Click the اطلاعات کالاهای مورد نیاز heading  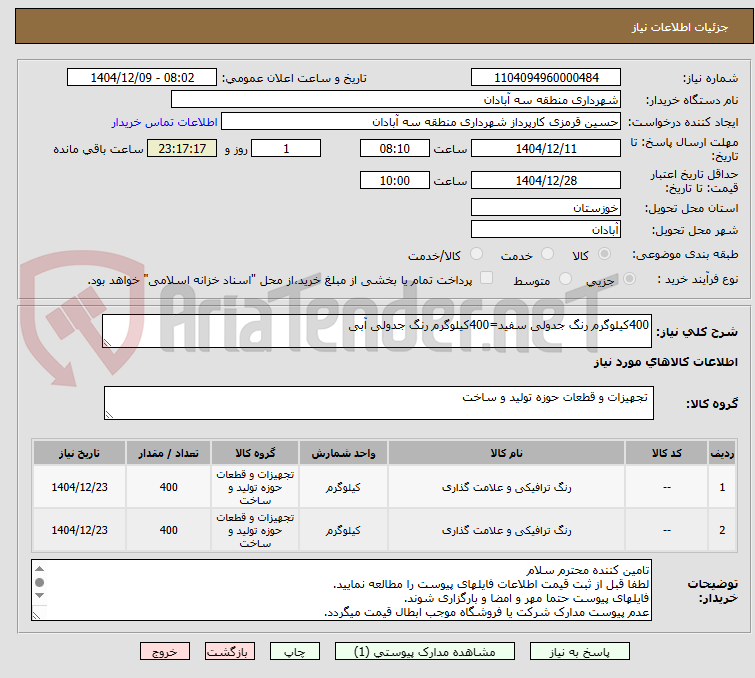click(x=665, y=362)
